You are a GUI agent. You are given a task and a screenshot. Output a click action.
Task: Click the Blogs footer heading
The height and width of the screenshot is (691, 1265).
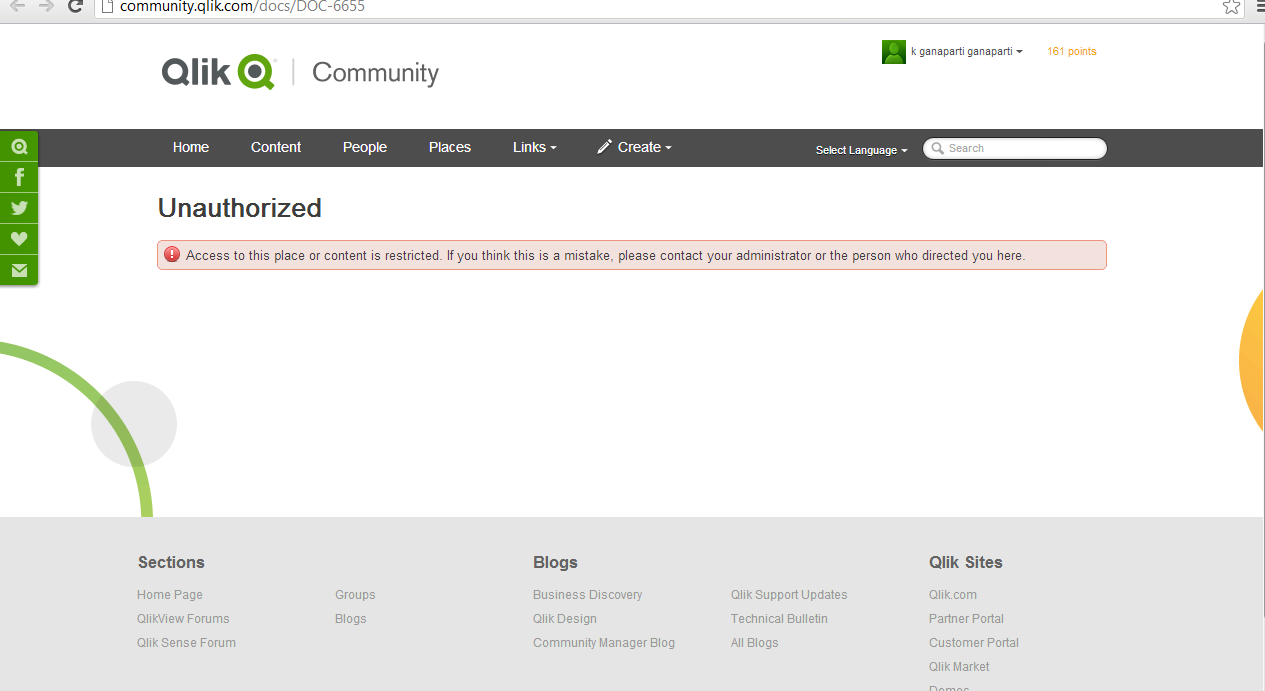point(555,562)
